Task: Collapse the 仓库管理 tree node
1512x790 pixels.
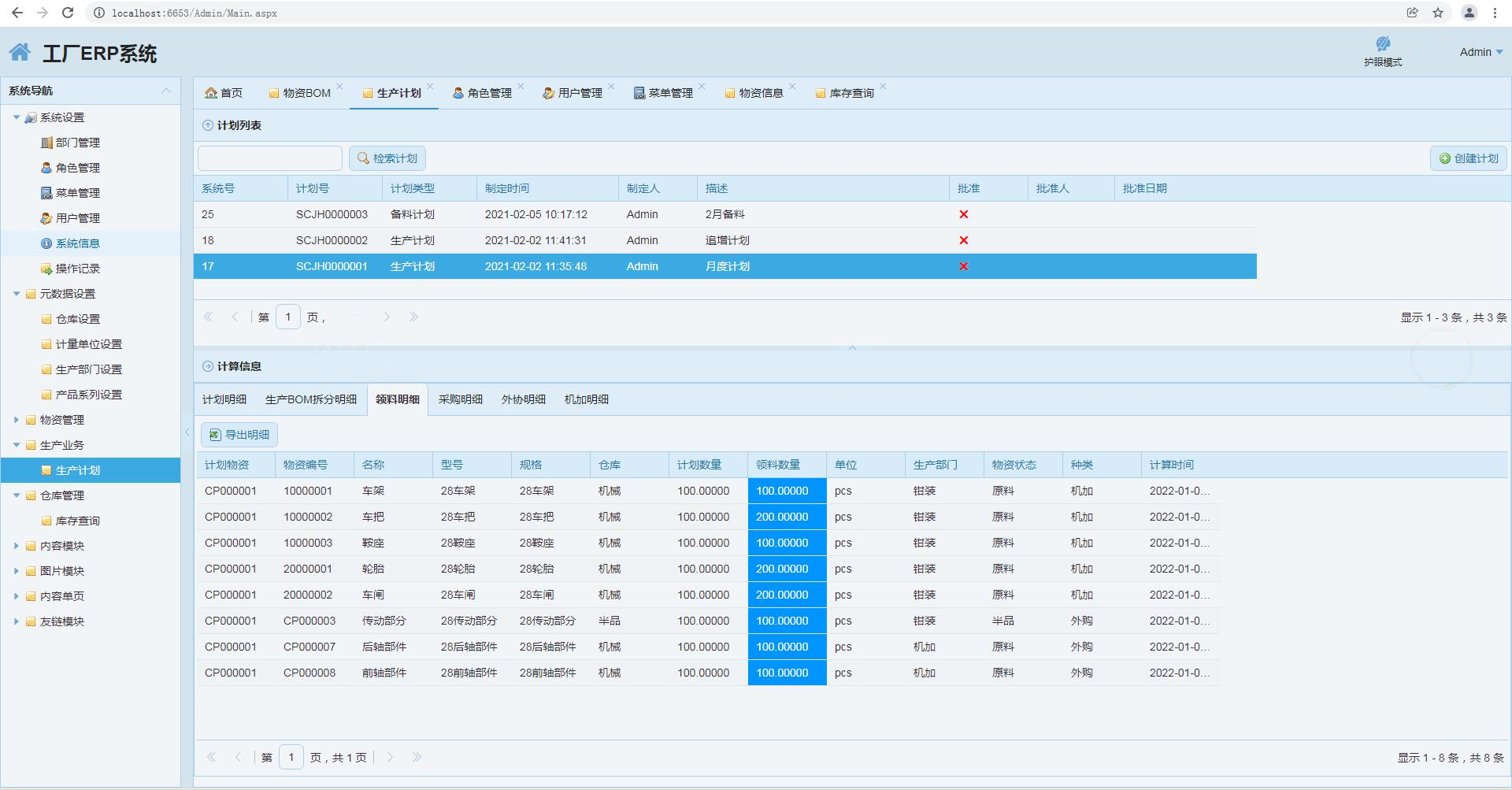Action: tap(17, 495)
